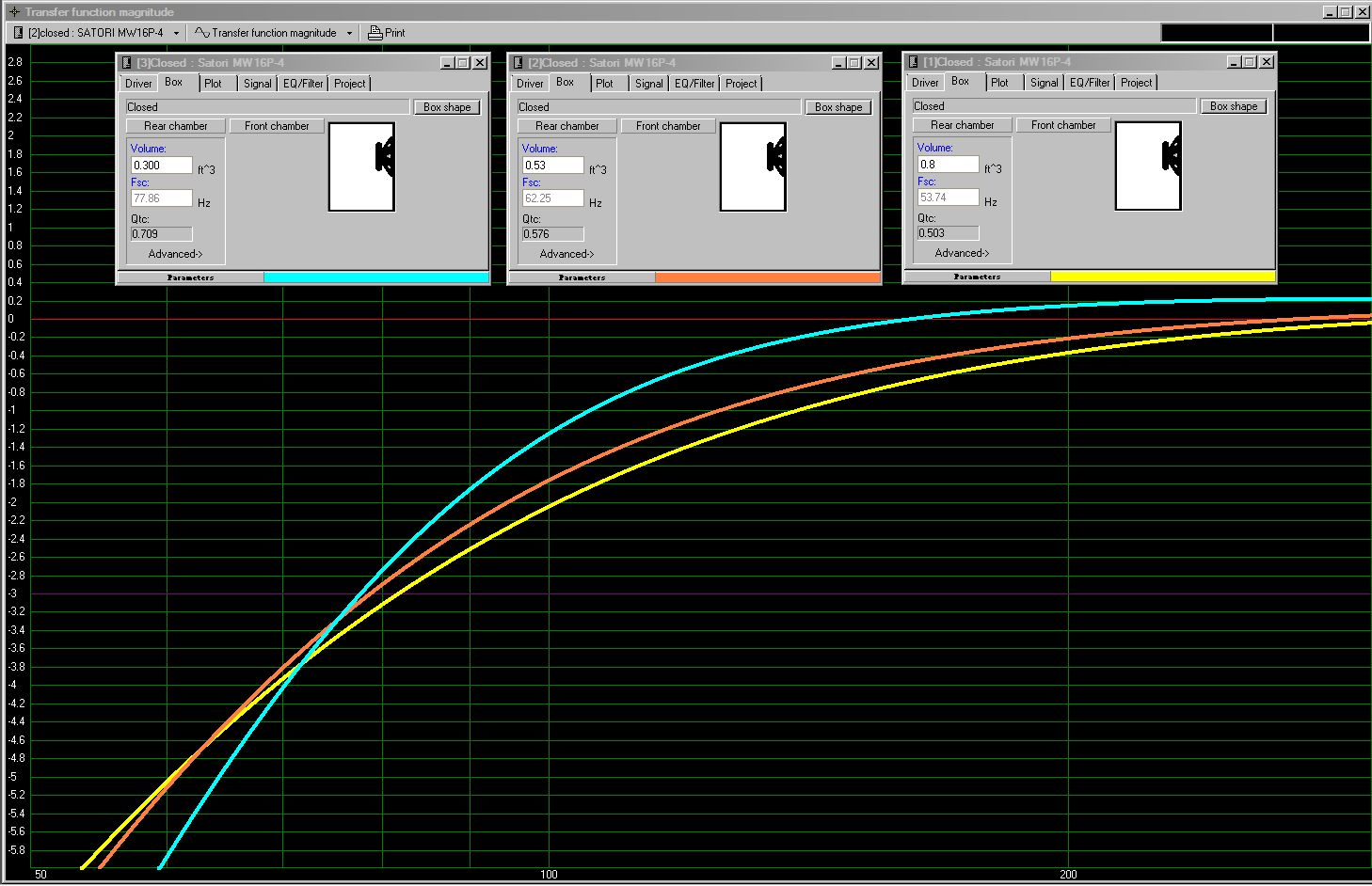Click 'Rear chamber' in the [1]Closed window
1372x886 pixels.
point(963,125)
